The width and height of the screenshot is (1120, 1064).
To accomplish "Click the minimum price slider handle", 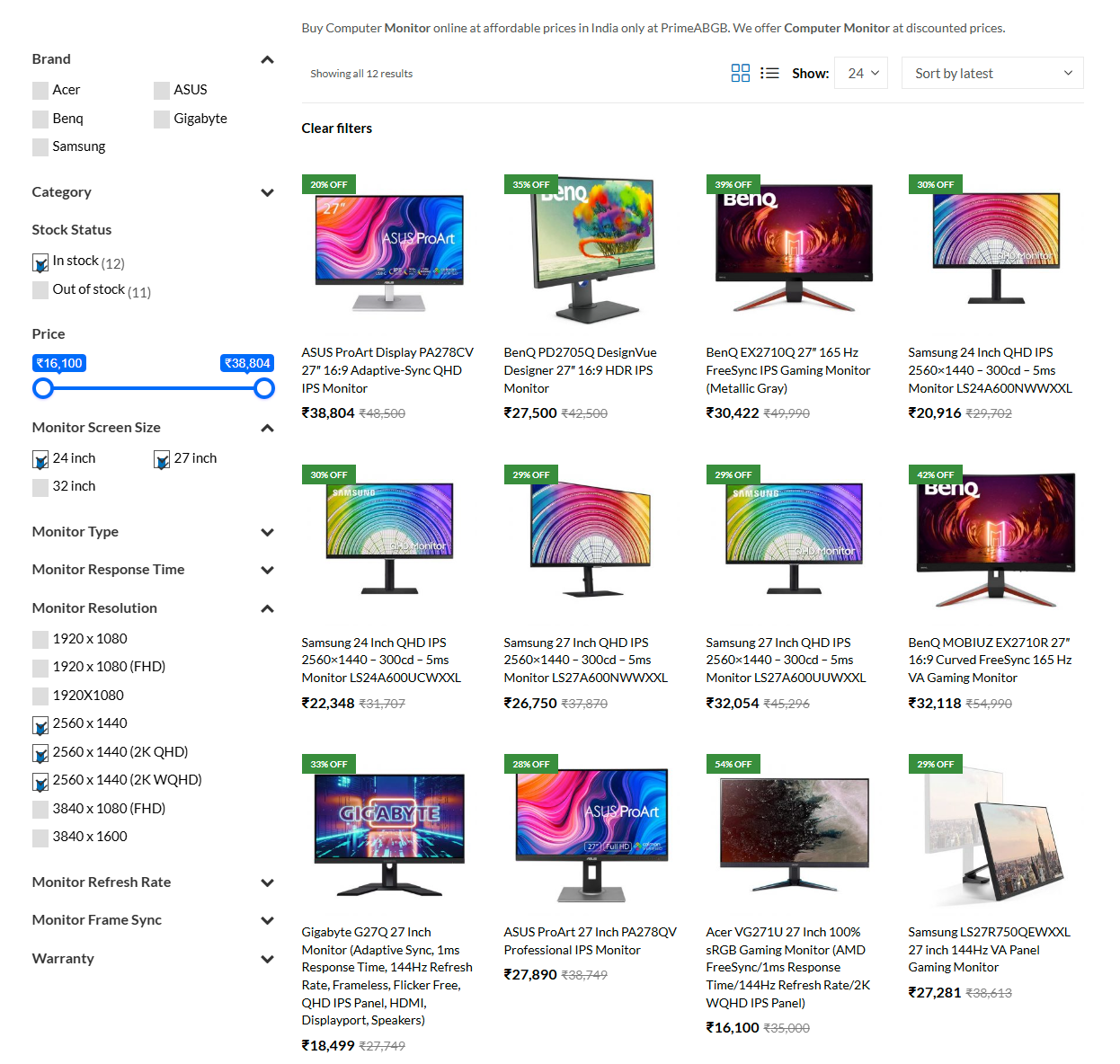I will [x=43, y=388].
